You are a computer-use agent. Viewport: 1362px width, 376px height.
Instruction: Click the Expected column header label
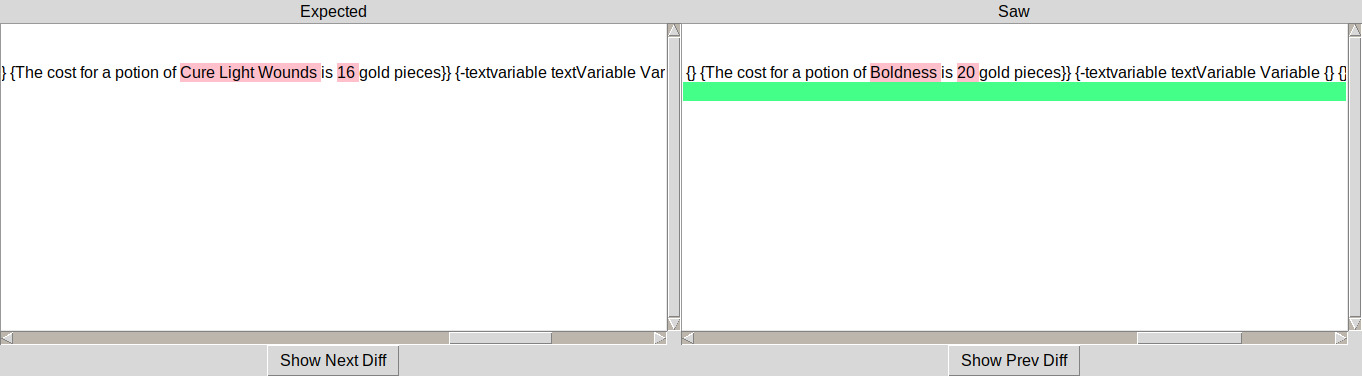333,12
